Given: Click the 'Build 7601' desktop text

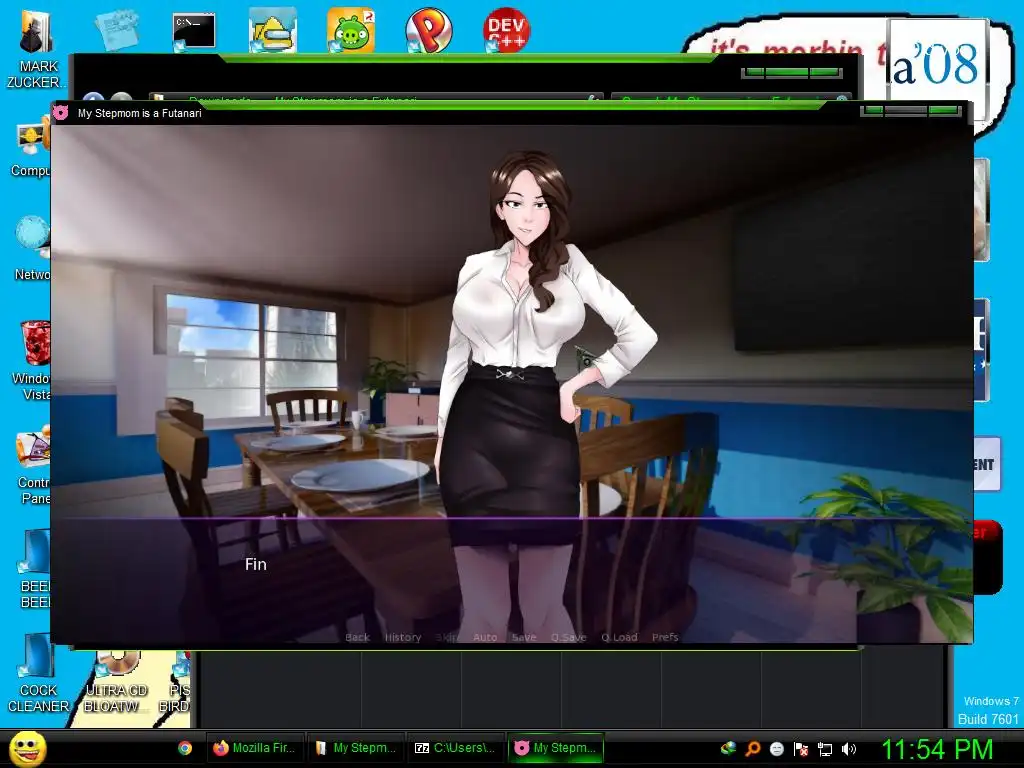Looking at the screenshot, I should [988, 719].
